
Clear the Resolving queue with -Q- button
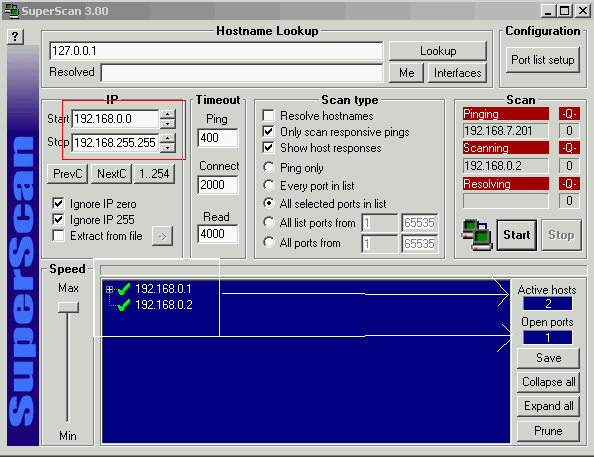coord(569,184)
